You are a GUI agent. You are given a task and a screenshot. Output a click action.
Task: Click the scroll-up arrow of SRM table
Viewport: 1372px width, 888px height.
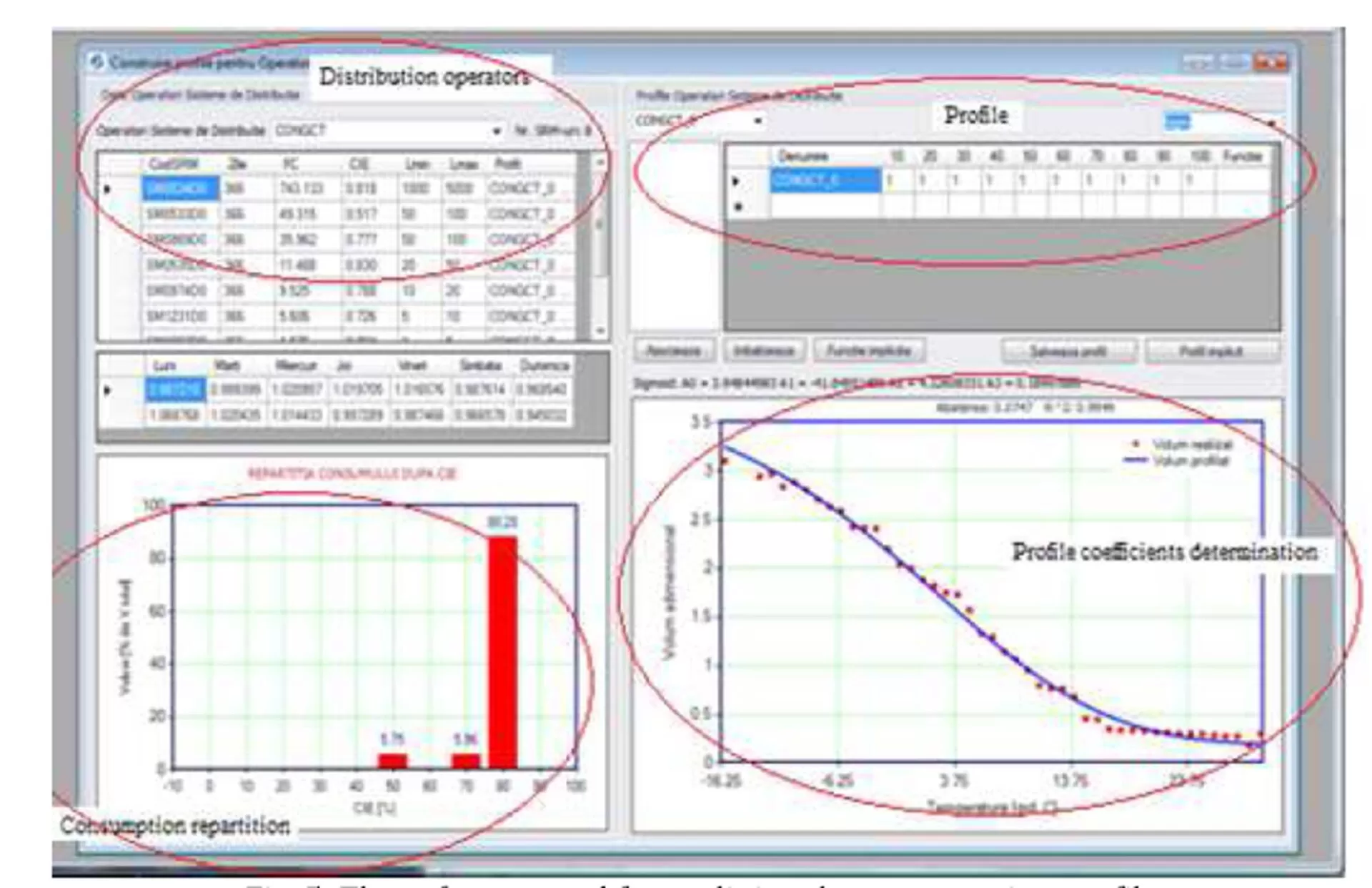pyautogui.click(x=600, y=163)
